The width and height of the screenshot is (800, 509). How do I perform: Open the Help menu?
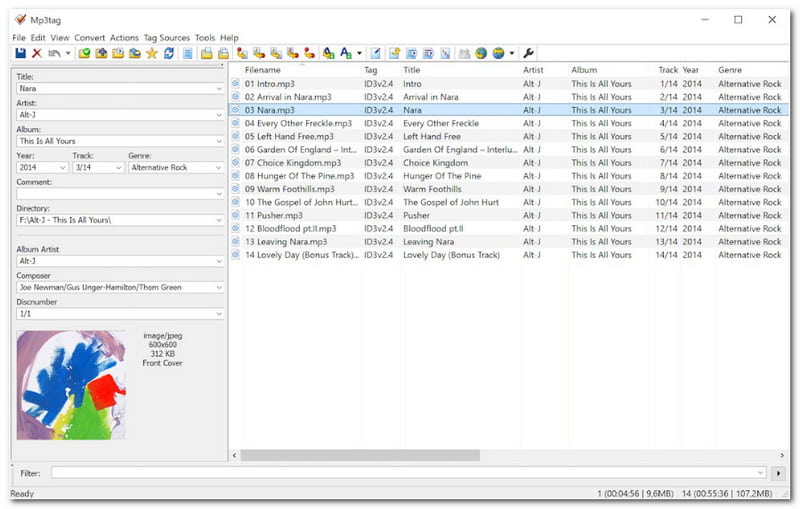pos(229,38)
